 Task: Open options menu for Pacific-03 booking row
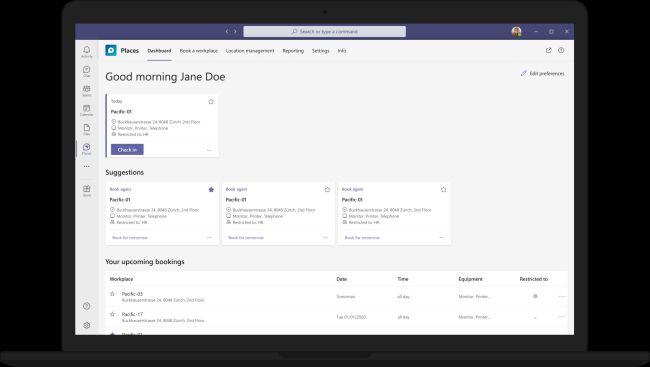coord(561,297)
